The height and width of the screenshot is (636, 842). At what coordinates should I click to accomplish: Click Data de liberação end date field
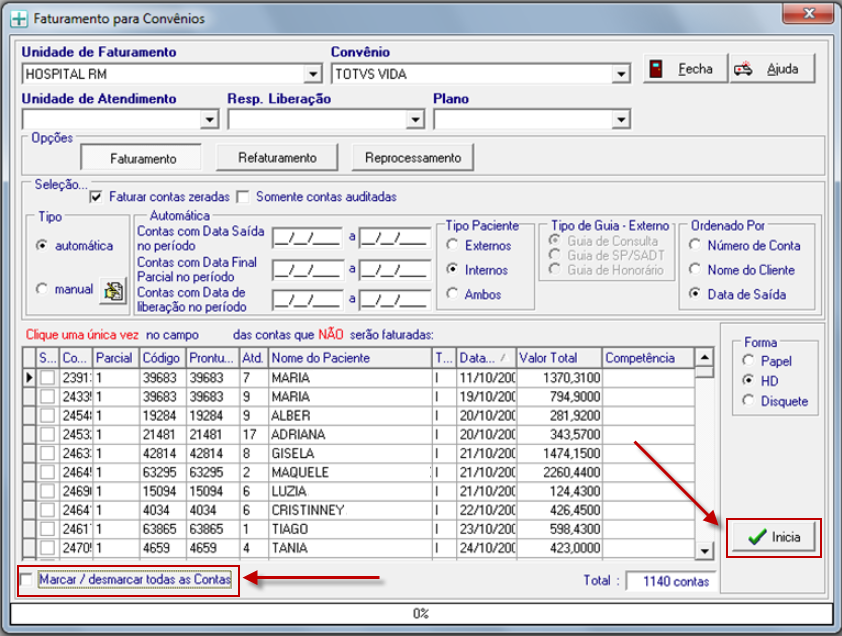[395, 300]
